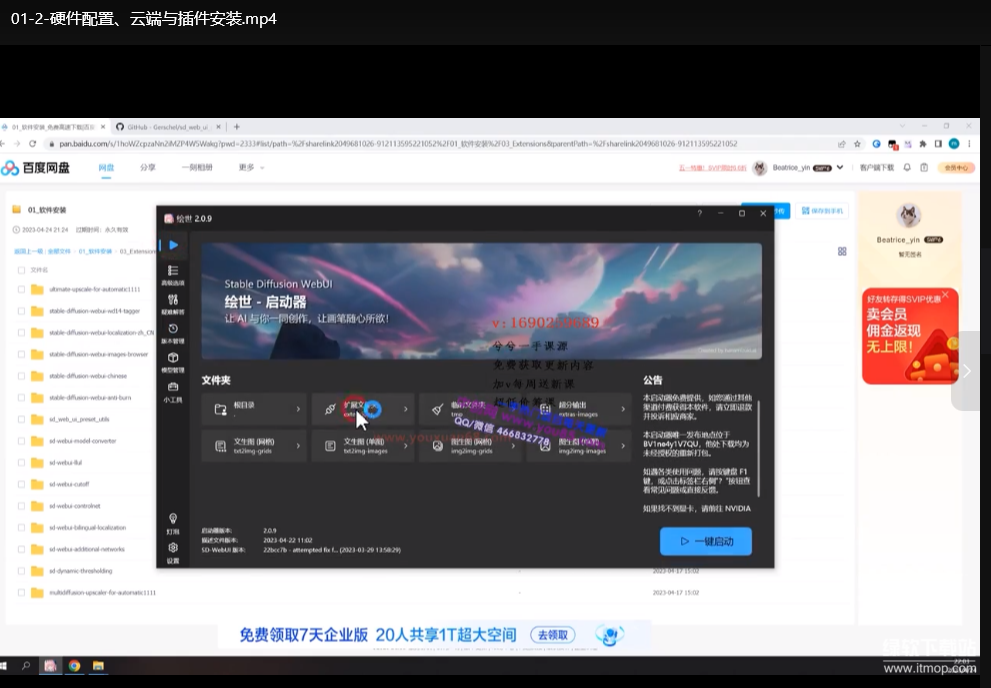This screenshot has height=688, width=991.
Task: Tick checkbox next to sd-webui-controlnet folder
Action: pos(22,506)
